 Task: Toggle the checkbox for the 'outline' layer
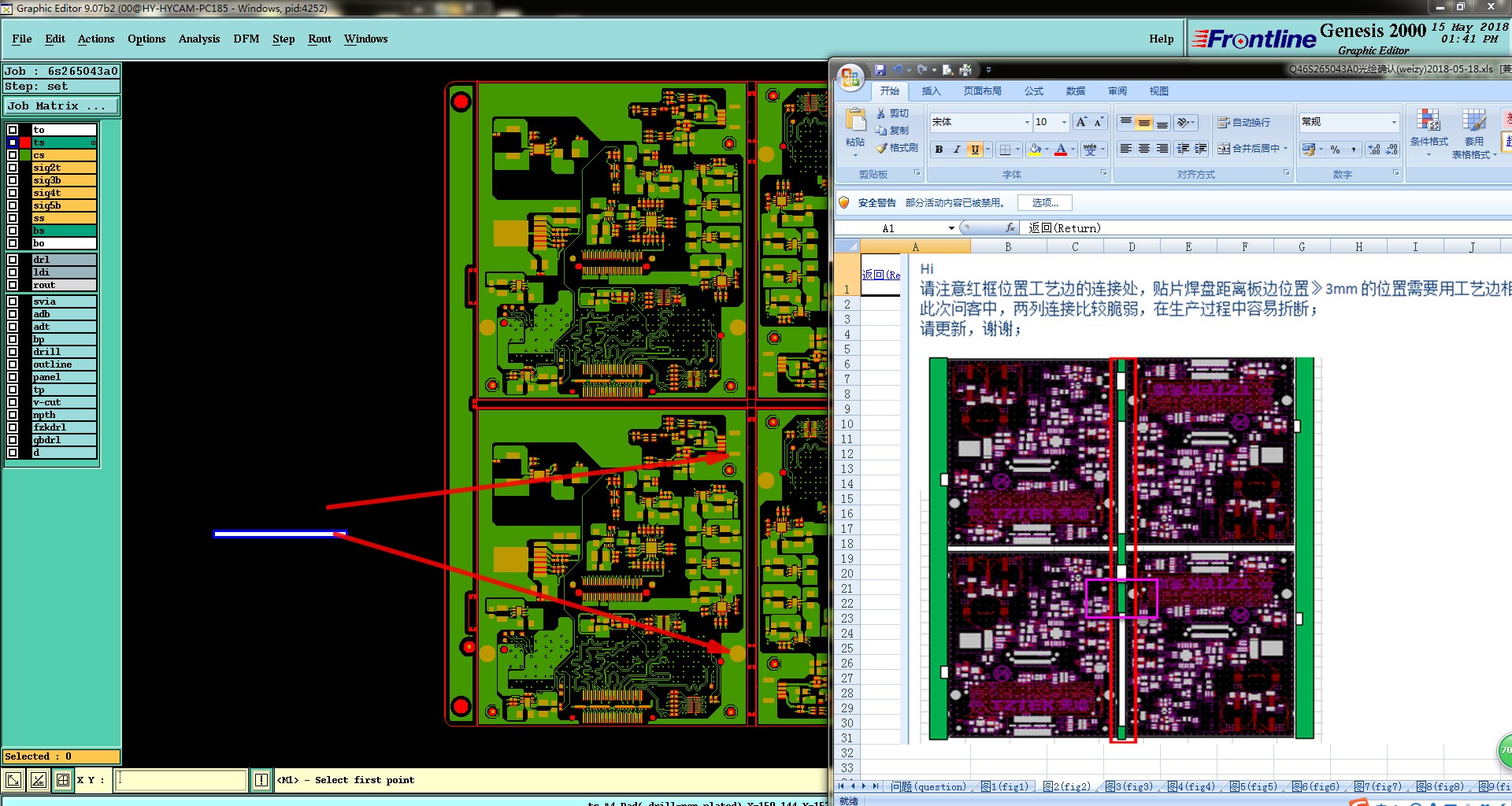[13, 364]
